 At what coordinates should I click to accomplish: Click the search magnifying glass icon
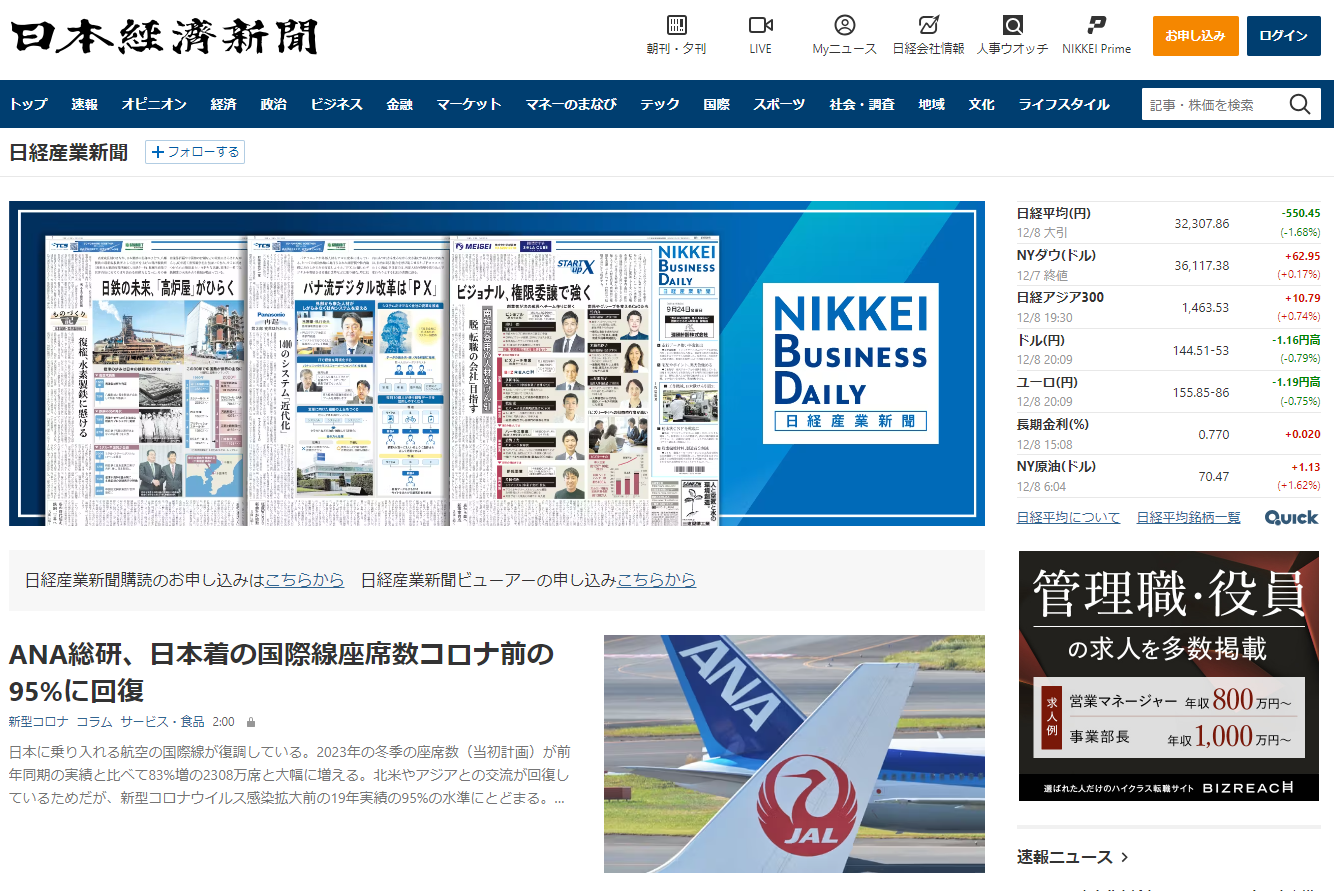(1299, 104)
